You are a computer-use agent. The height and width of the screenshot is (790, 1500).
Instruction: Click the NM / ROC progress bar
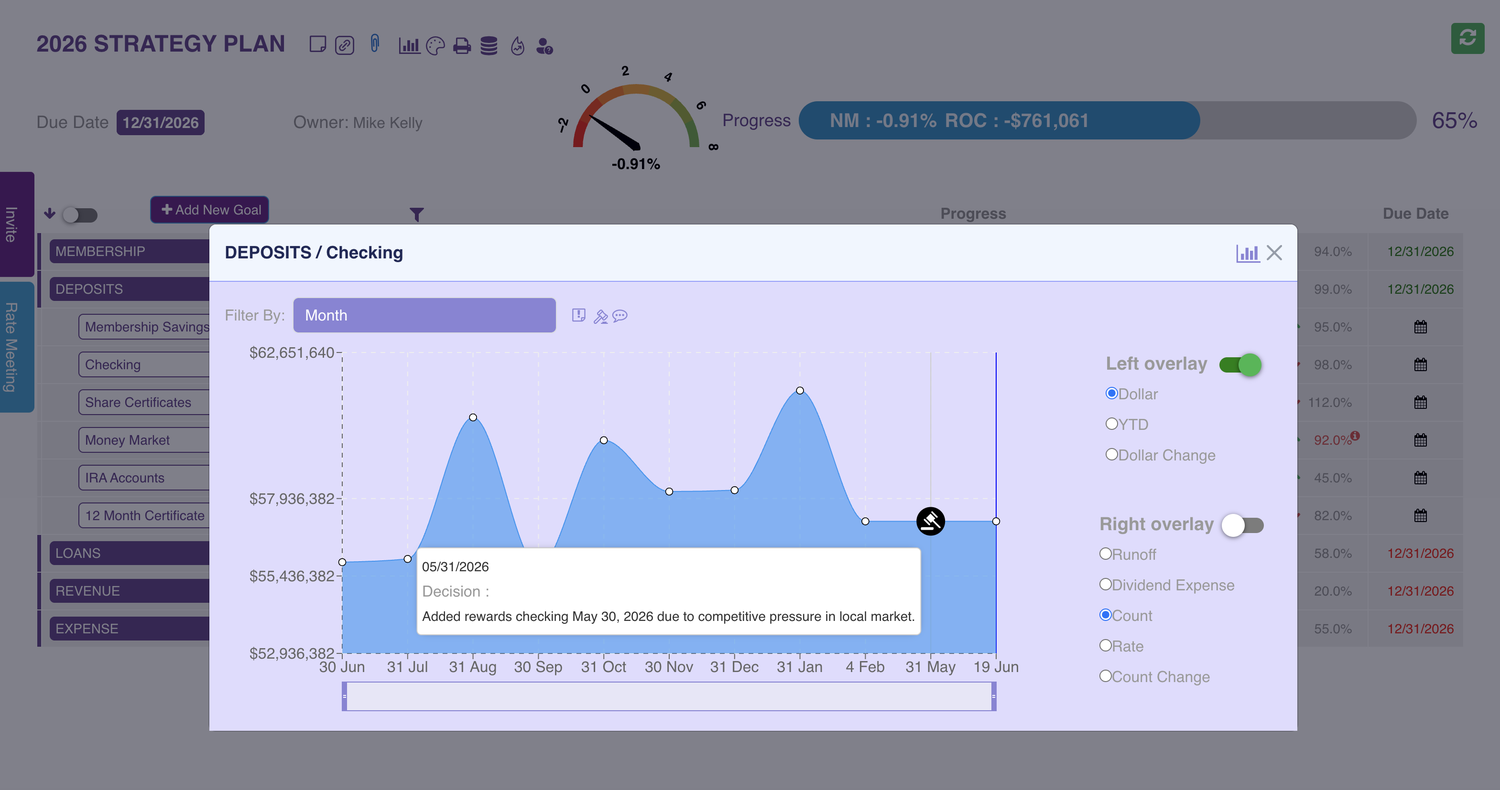coord(1107,121)
